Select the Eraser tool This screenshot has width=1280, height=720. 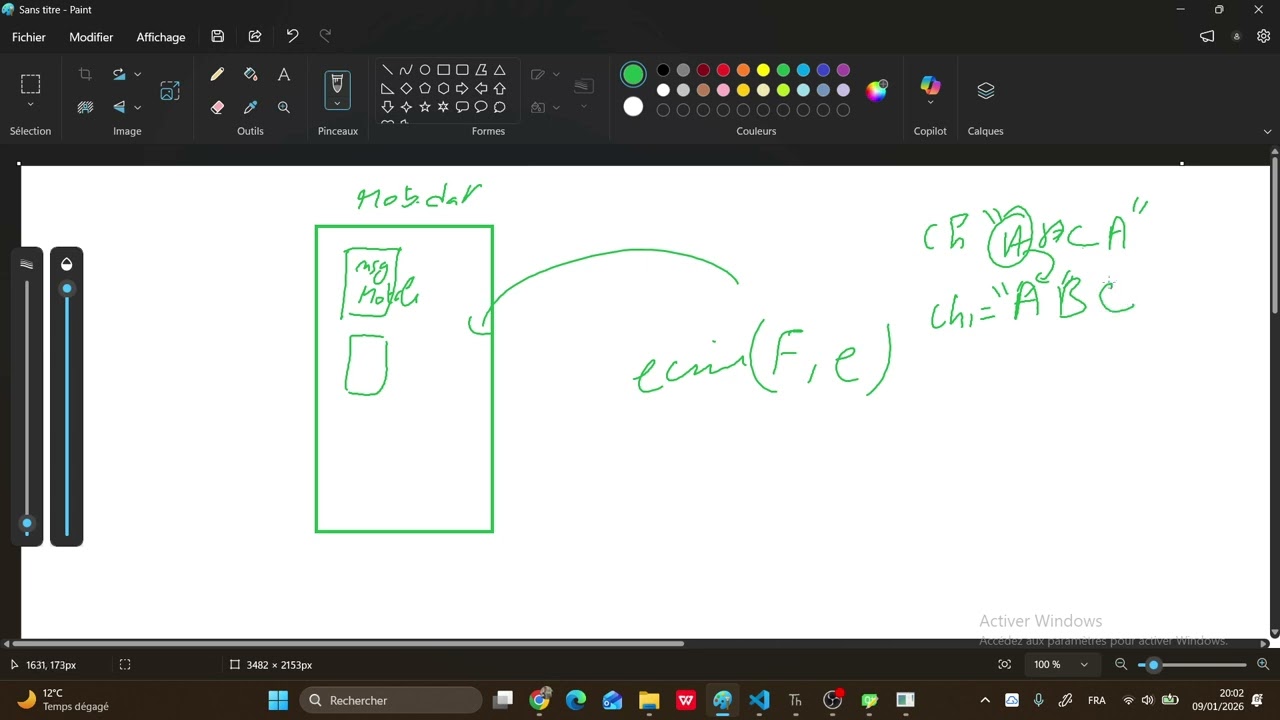(217, 107)
